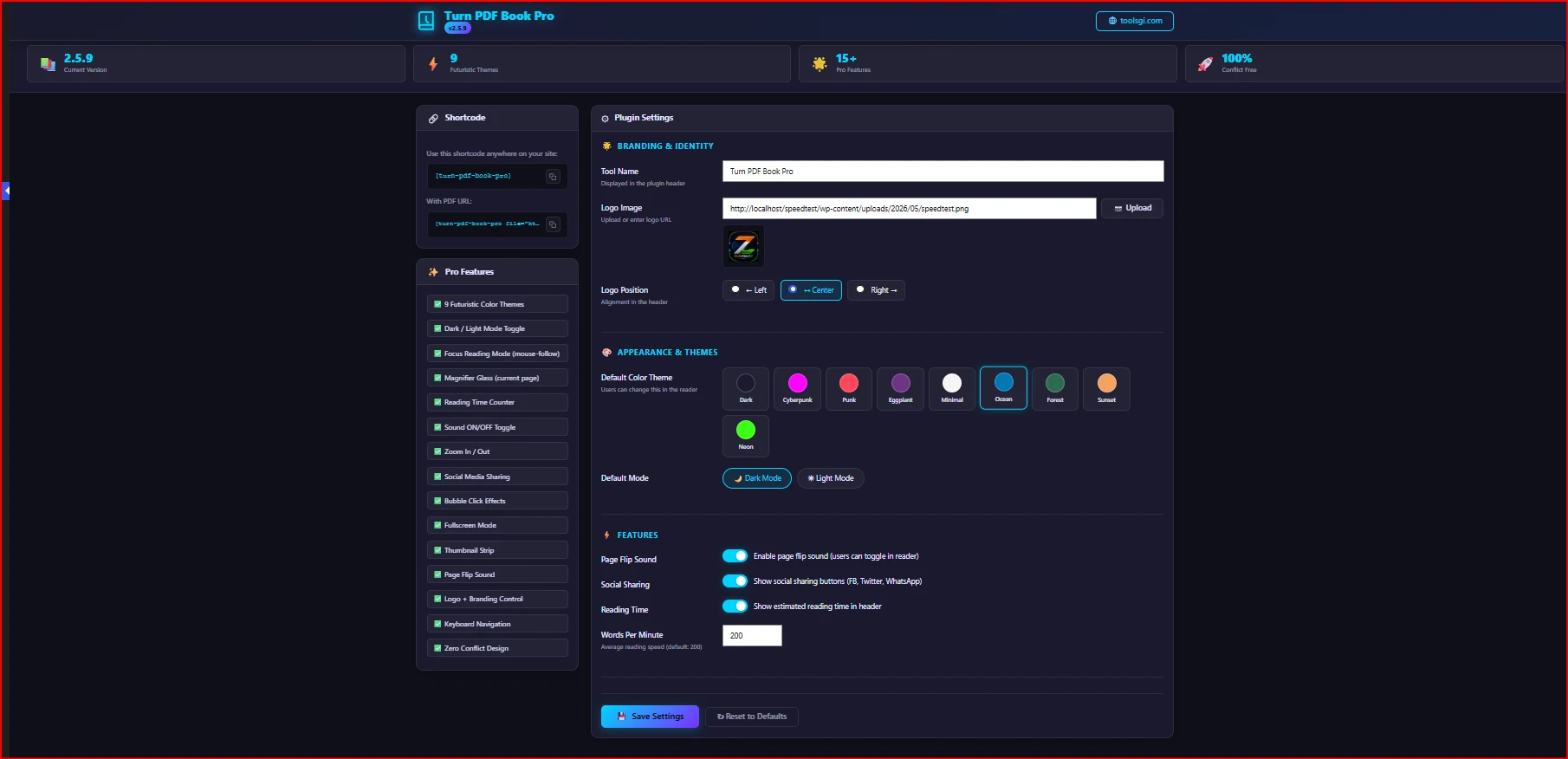
Task: Select the Forest color theme
Action: pyautogui.click(x=1055, y=388)
